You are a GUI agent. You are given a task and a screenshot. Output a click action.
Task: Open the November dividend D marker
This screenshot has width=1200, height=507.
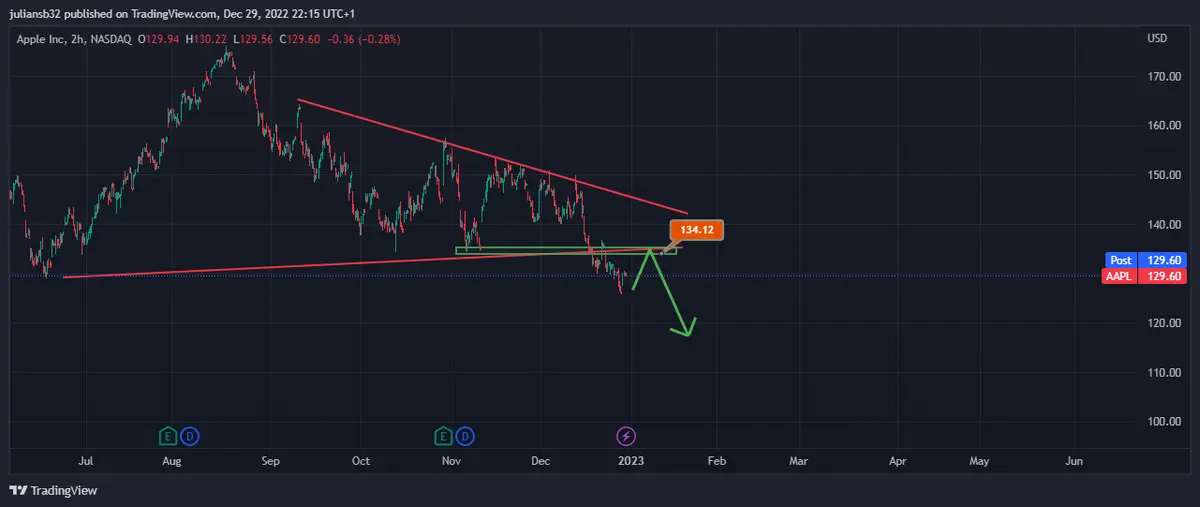(x=465, y=436)
